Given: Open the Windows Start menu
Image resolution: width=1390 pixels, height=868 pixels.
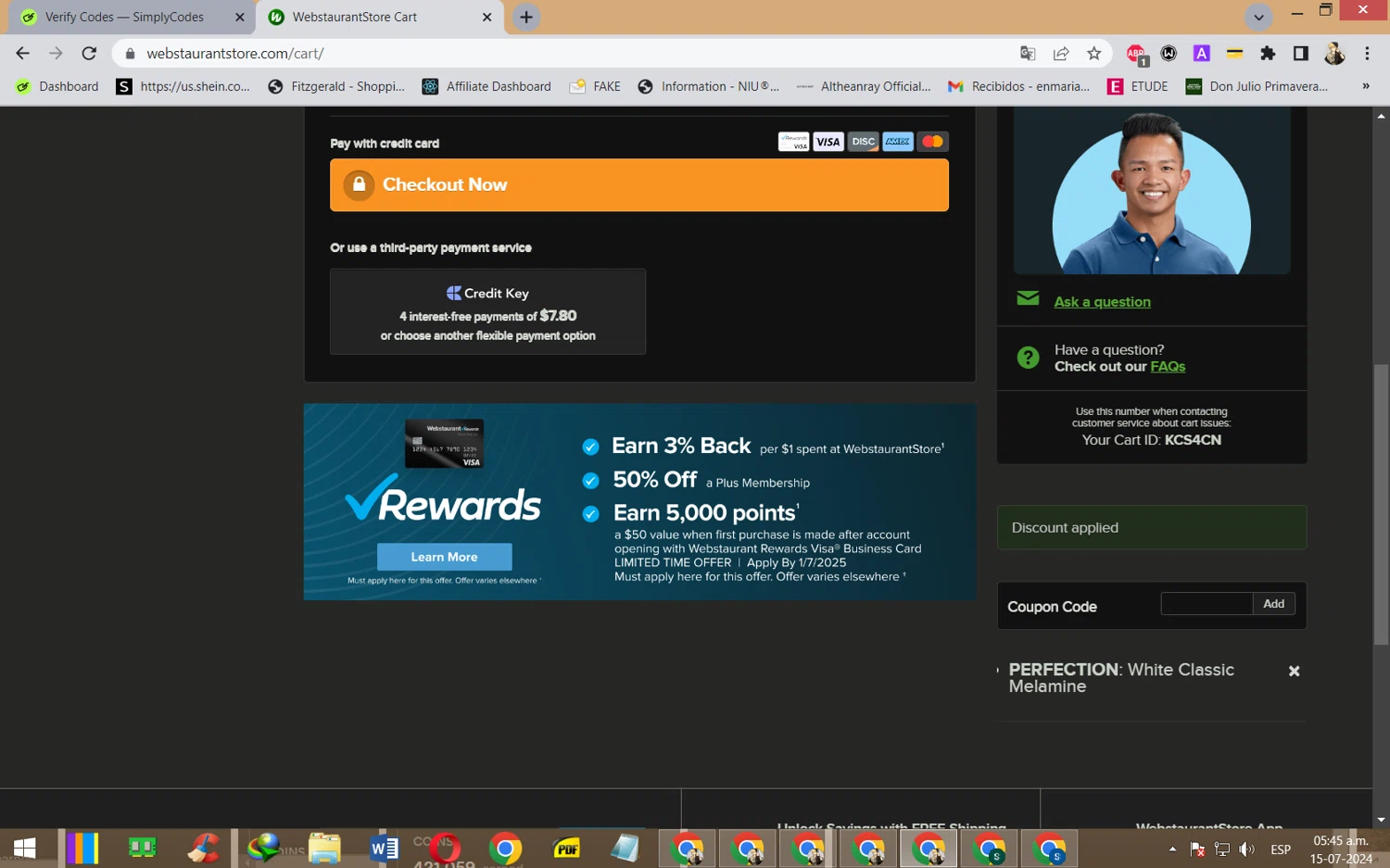Looking at the screenshot, I should (x=25, y=848).
